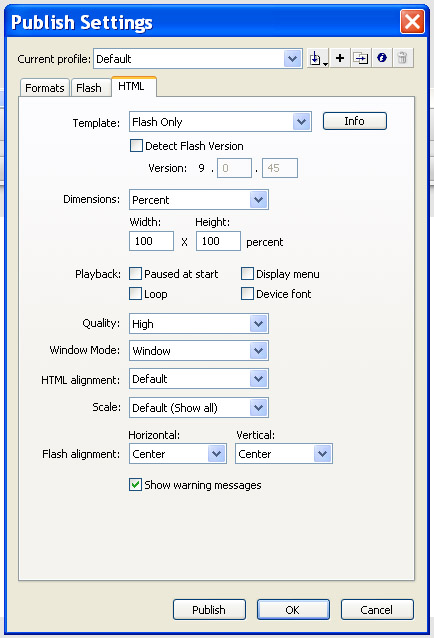434x638 pixels.
Task: Enable Detect Flash Version checkbox
Action: pos(136,146)
